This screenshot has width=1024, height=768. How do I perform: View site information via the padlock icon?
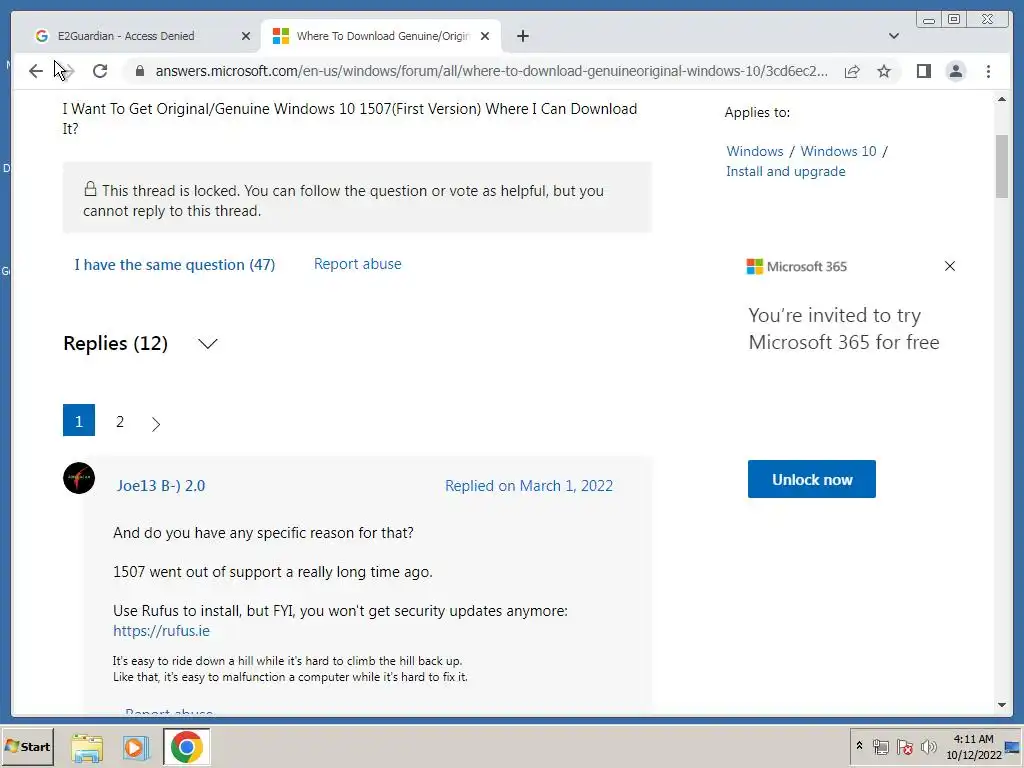(x=139, y=71)
